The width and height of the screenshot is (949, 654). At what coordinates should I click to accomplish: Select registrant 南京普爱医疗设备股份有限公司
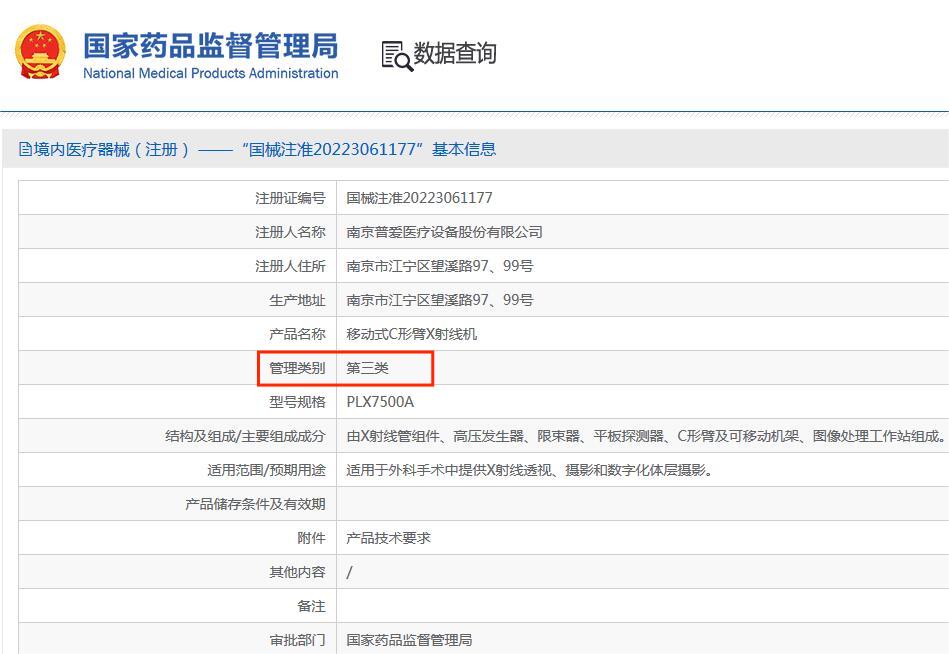click(445, 231)
